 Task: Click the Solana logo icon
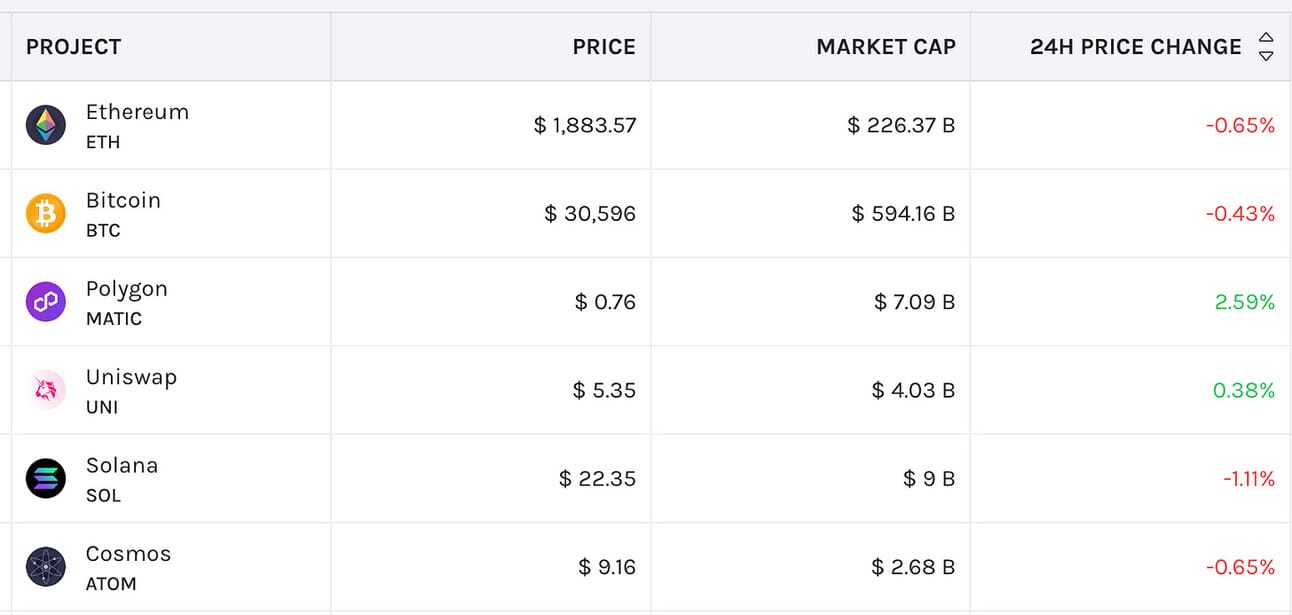tap(46, 478)
